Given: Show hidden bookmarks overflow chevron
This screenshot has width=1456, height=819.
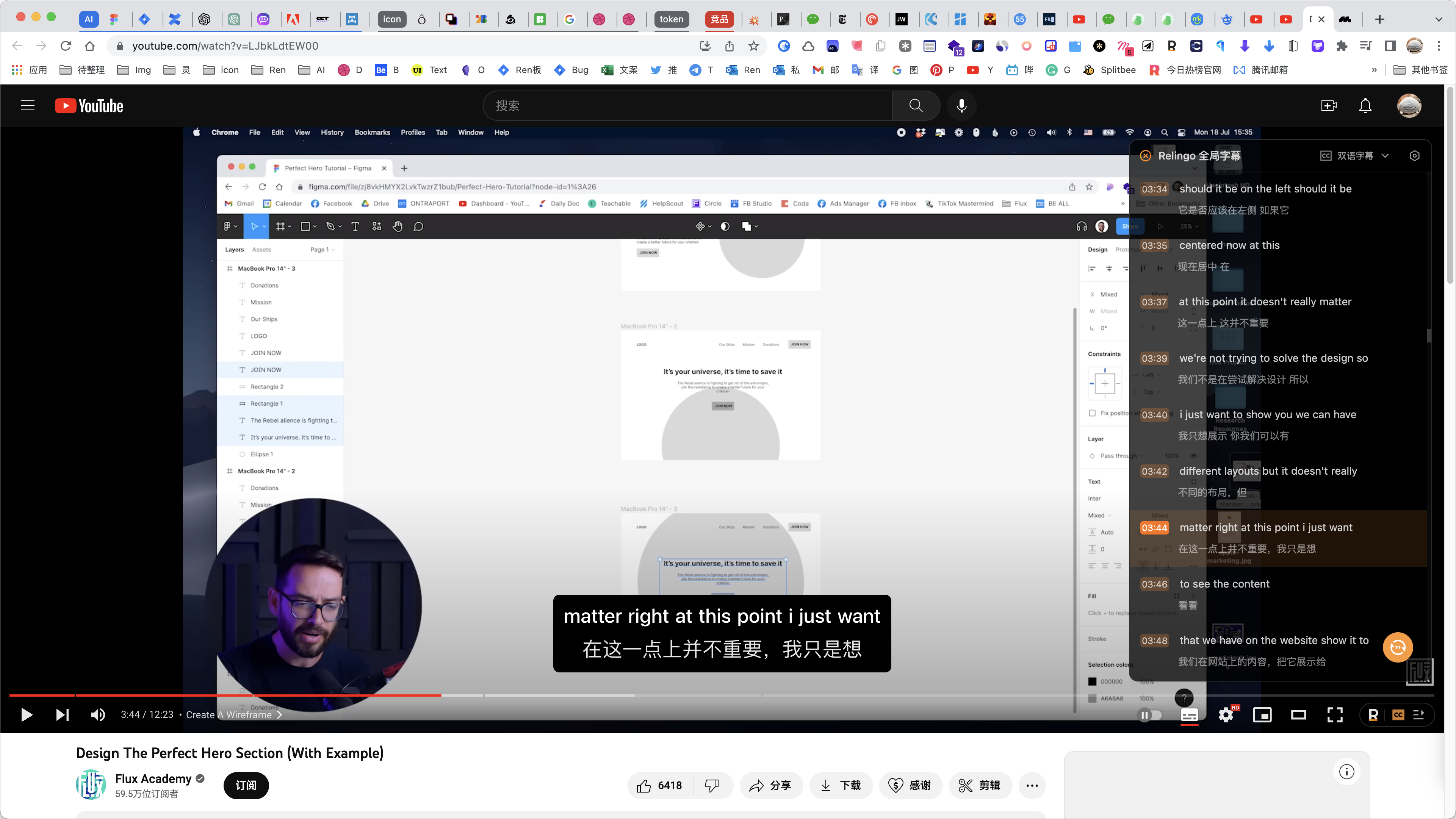Looking at the screenshot, I should (x=1374, y=70).
